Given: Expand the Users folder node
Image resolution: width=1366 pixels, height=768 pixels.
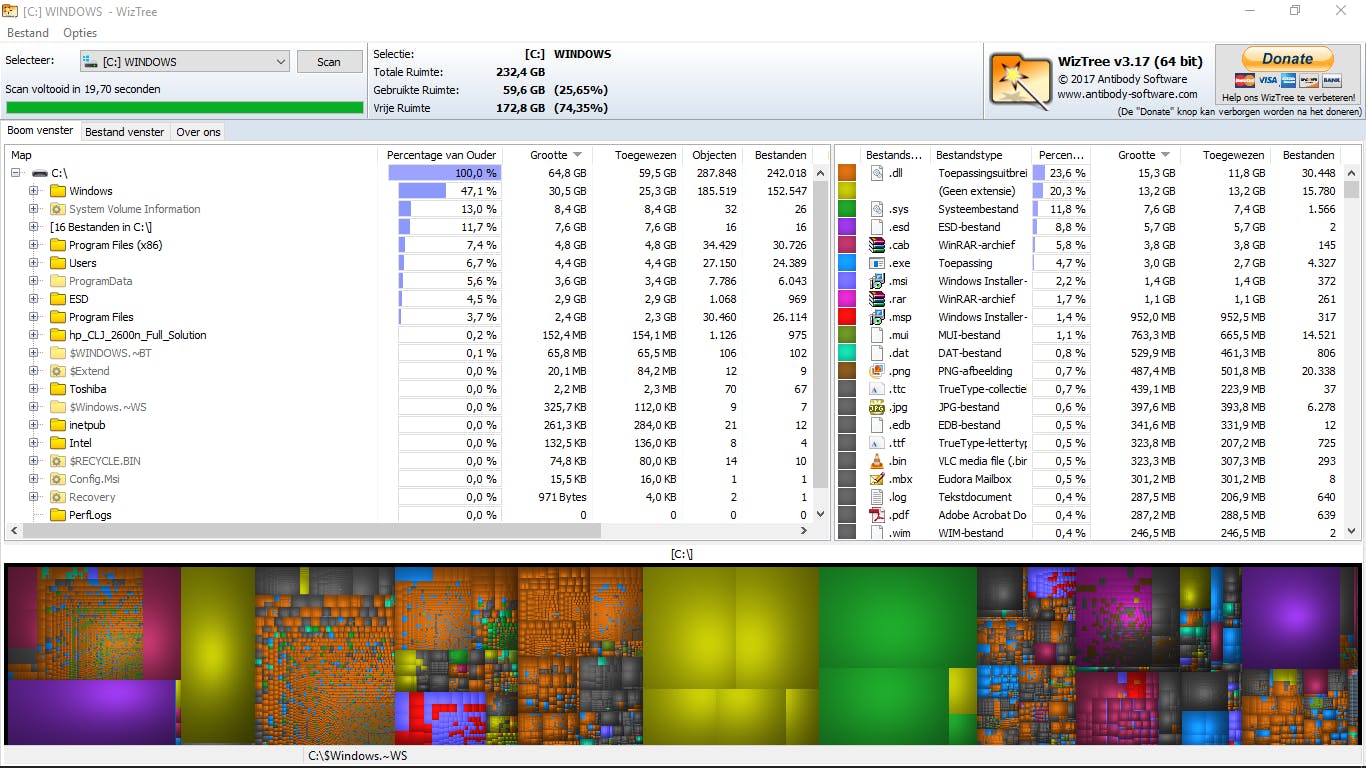Looking at the screenshot, I should pos(34,263).
